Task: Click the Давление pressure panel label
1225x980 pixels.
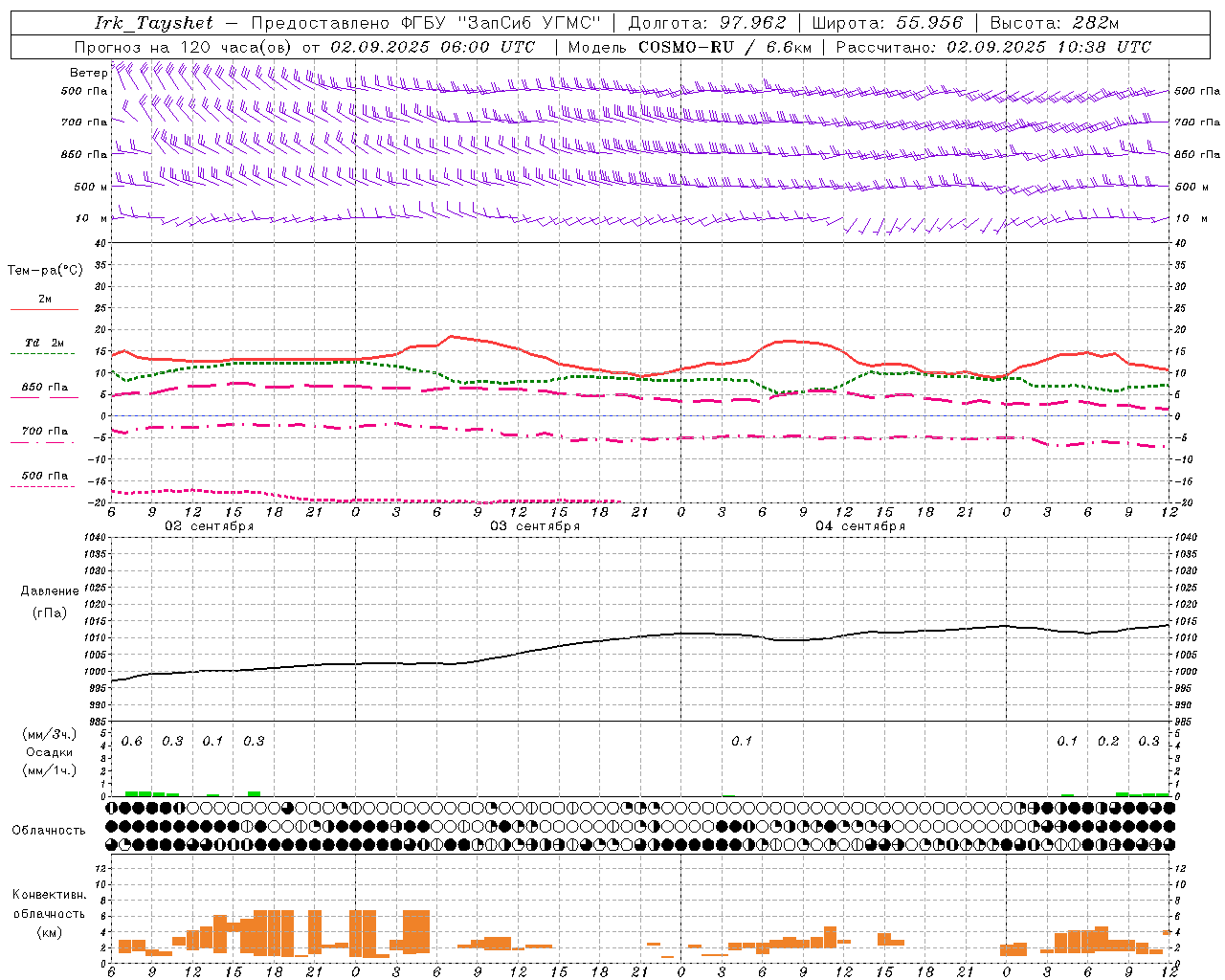Action: 50,591
